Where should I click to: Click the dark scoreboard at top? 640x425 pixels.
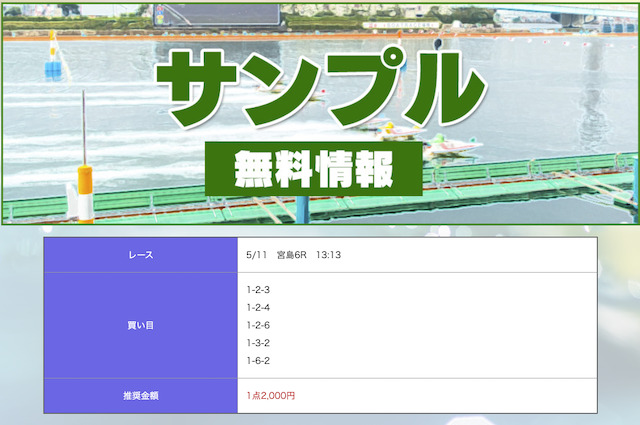click(216, 14)
